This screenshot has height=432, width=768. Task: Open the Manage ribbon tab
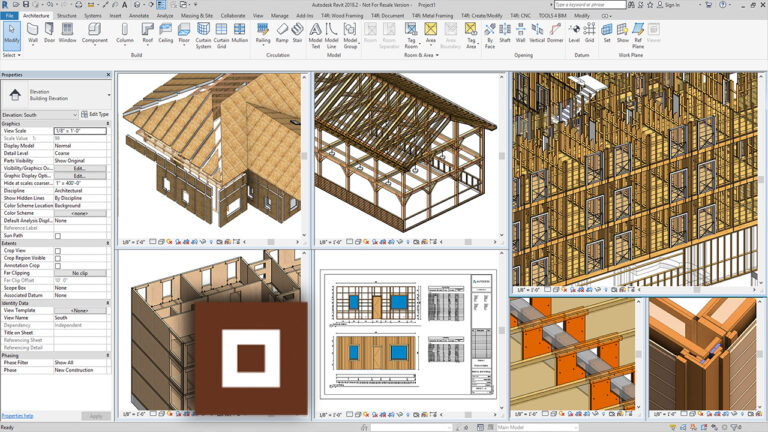280,16
